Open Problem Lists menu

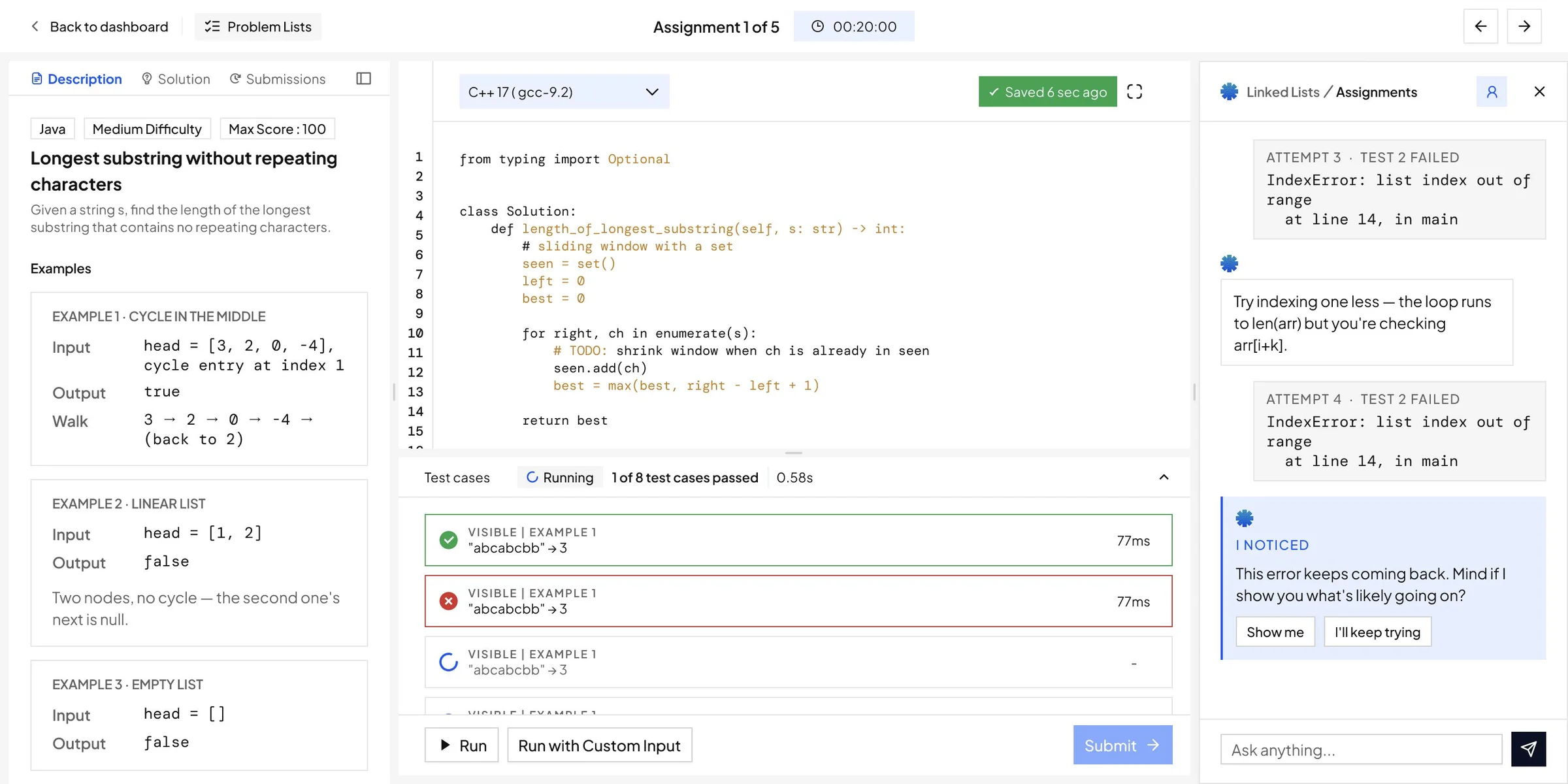click(x=258, y=27)
